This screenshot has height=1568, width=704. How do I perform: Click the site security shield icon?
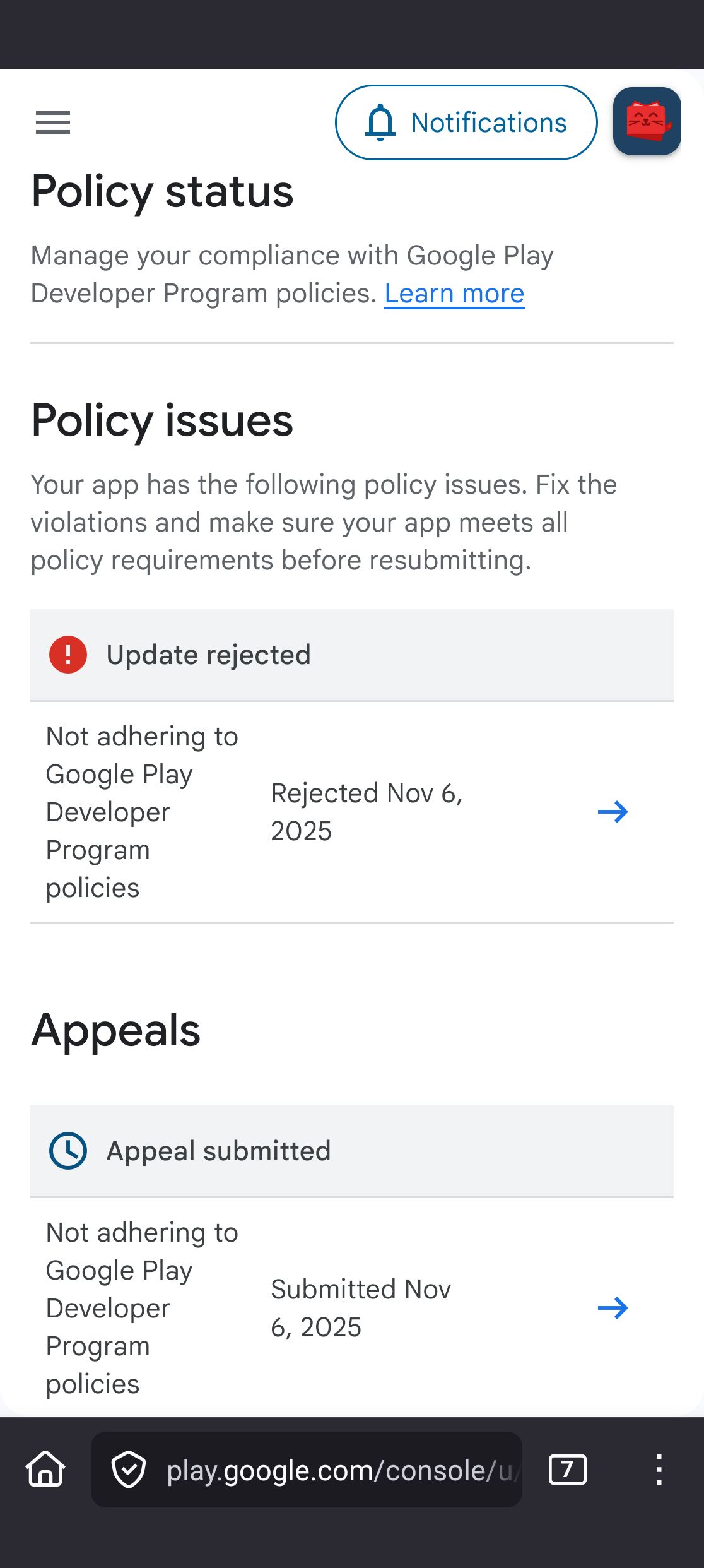[129, 1470]
